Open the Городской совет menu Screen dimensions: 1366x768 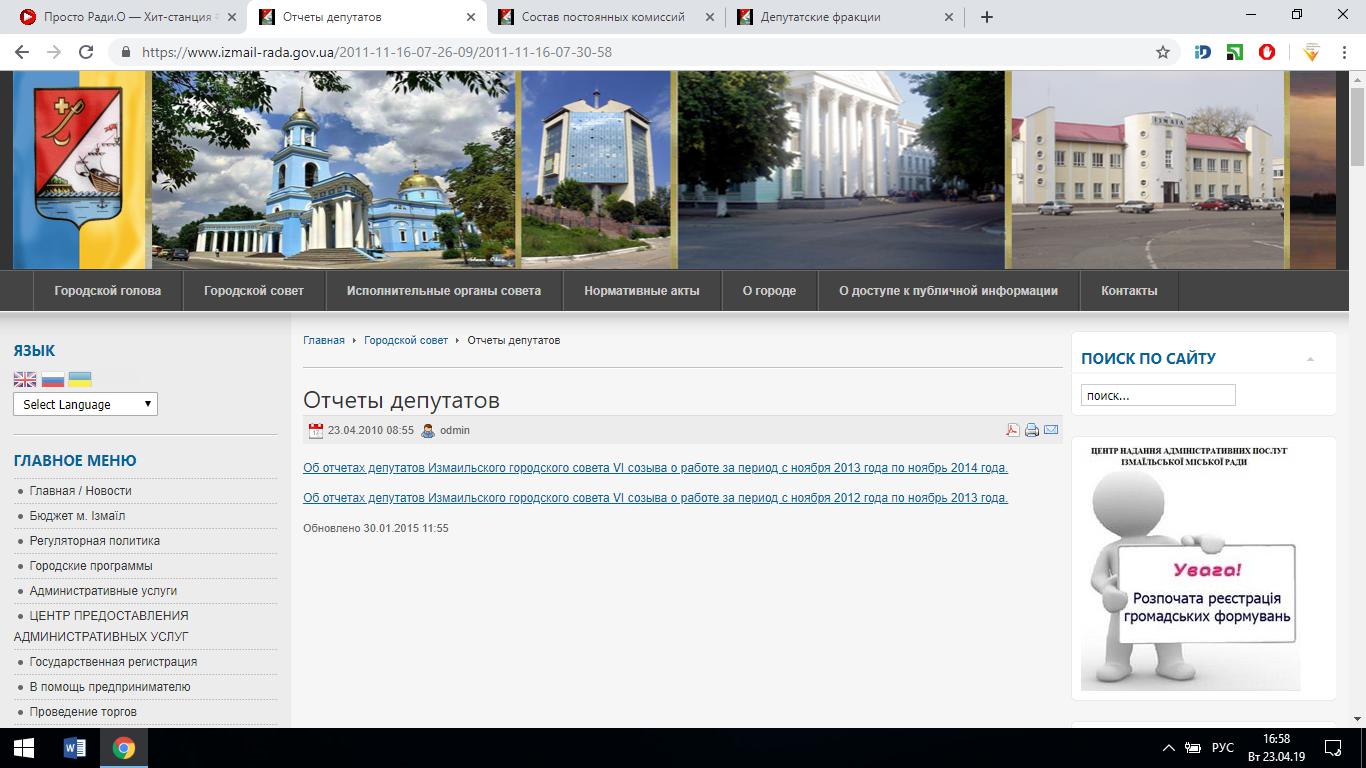(x=254, y=291)
